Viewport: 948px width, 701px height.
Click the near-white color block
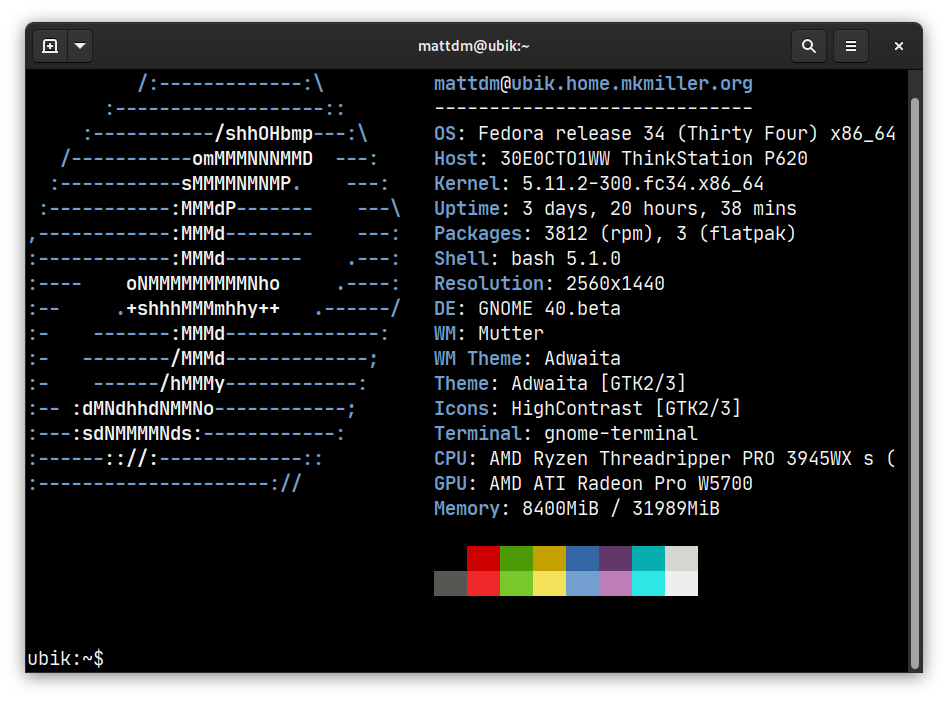681,584
